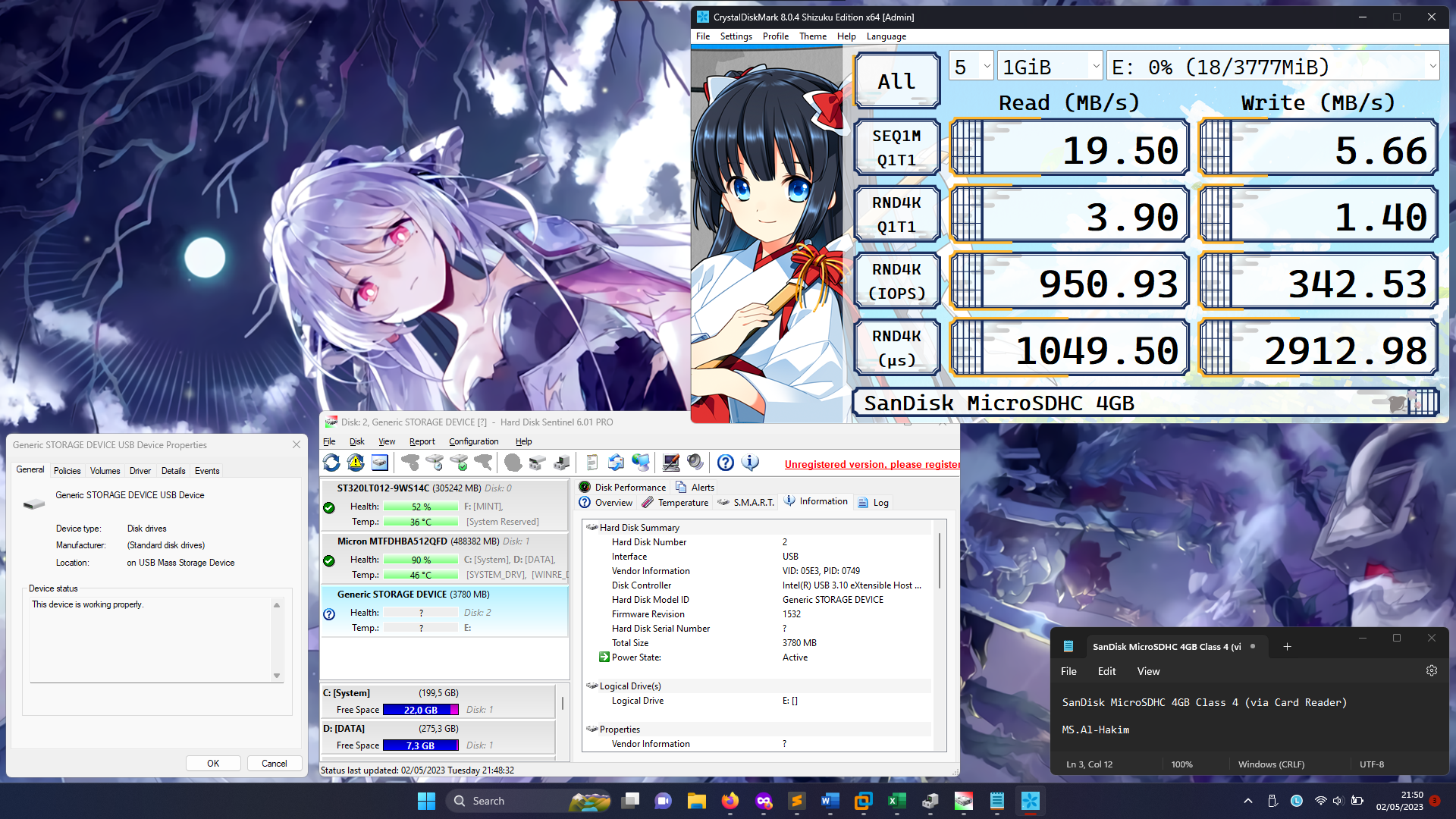Click the send report envelope toolbar icon
The image size is (1456, 819).
click(x=616, y=463)
